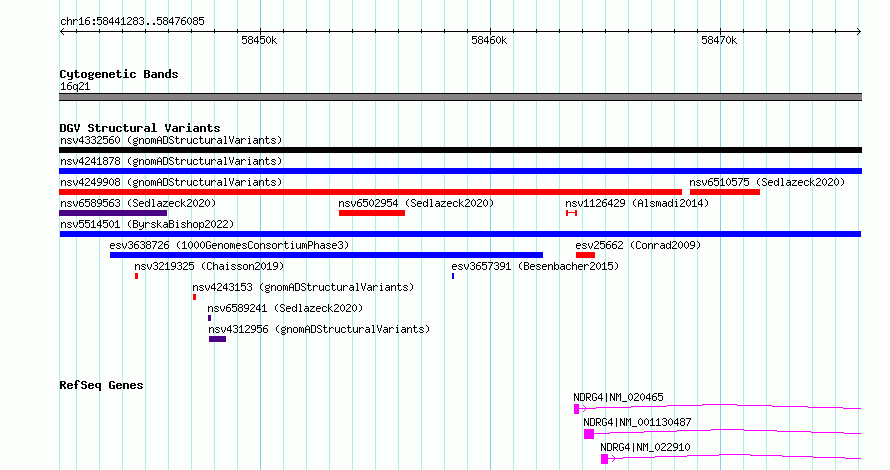890x470 pixels.
Task: Open nsv6510575 (Sedlazeck2020) label
Action: tap(767, 182)
